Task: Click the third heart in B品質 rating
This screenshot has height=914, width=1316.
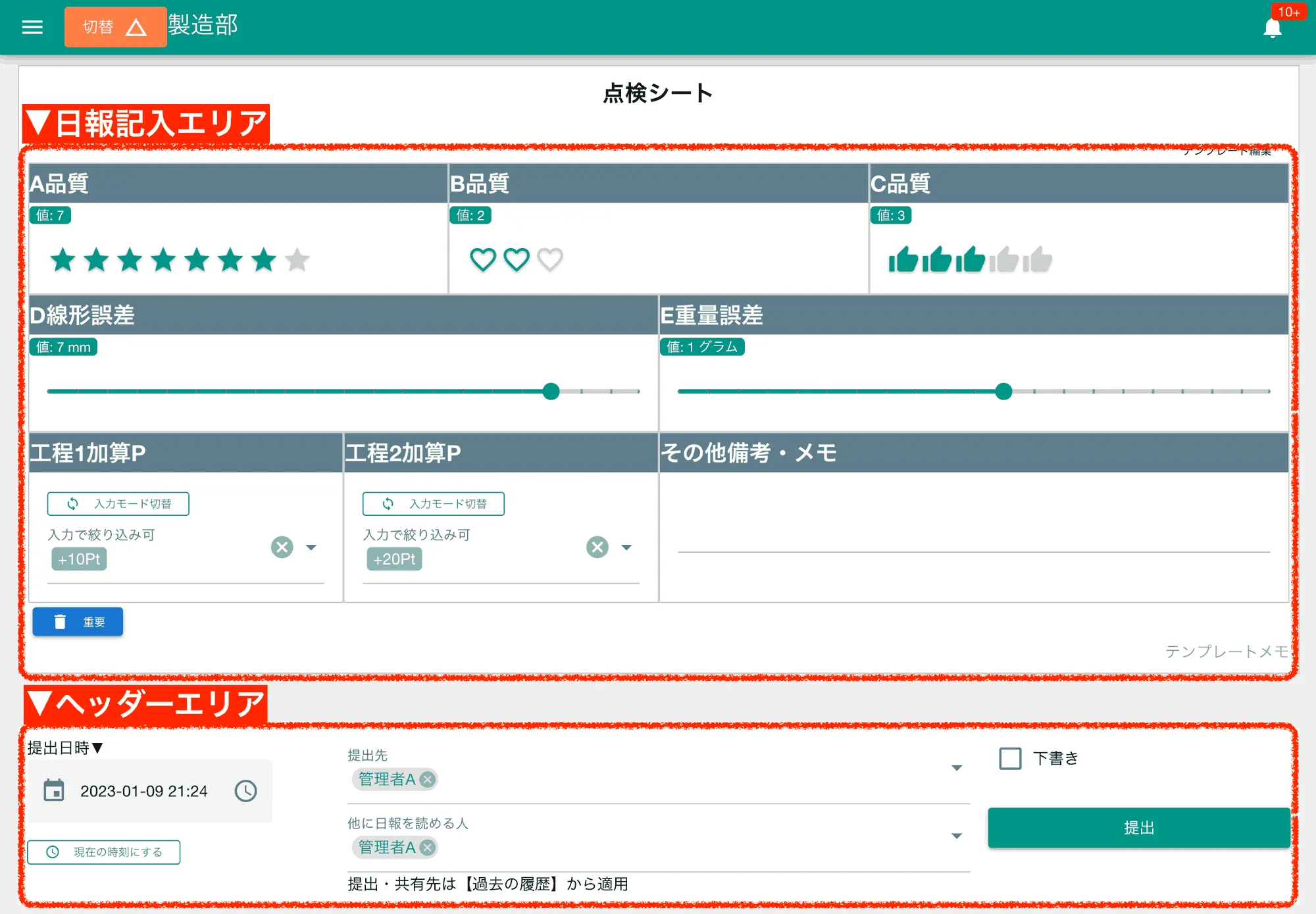Action: tap(550, 259)
